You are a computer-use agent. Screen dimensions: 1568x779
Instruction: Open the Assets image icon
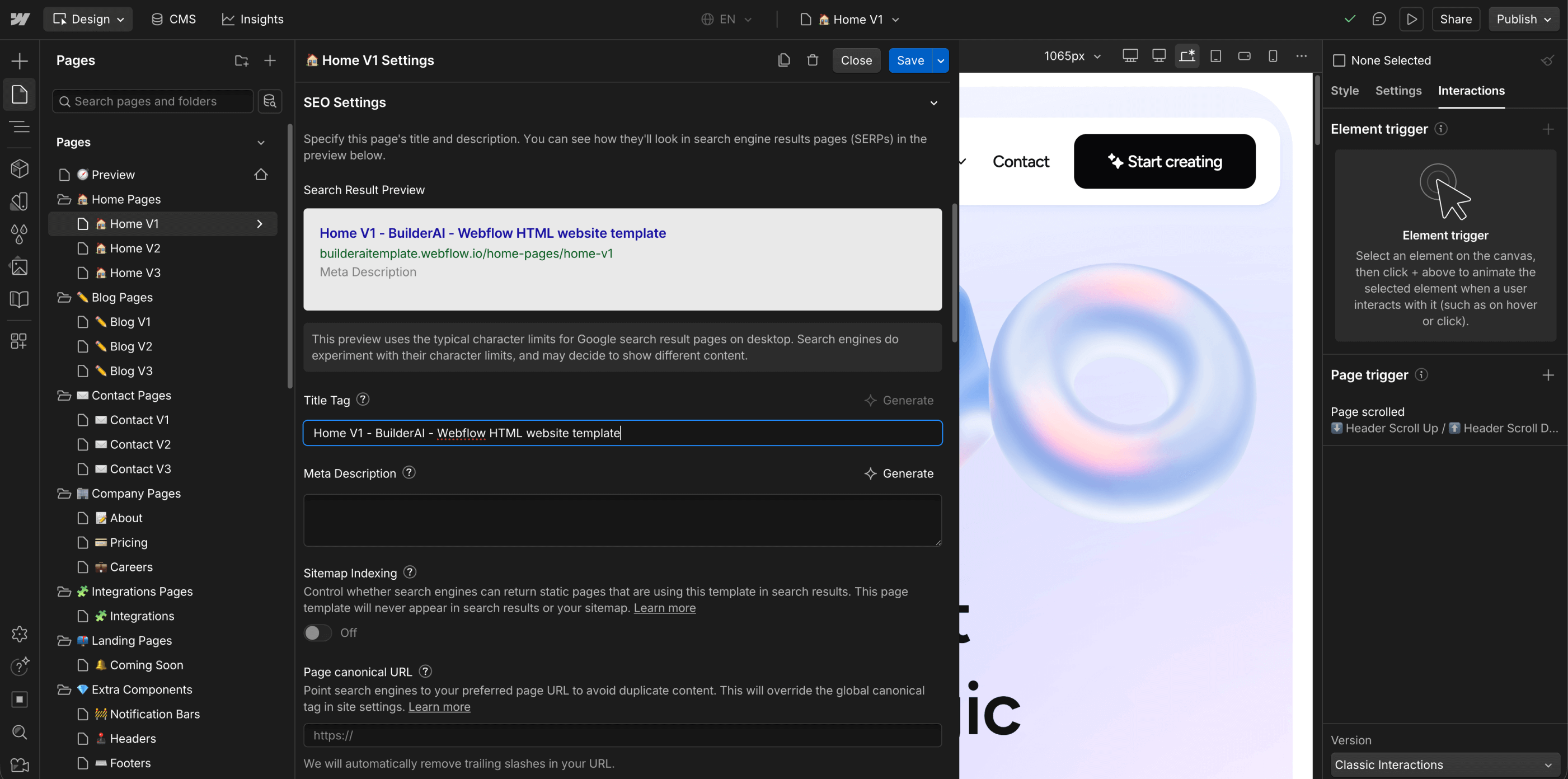click(x=20, y=266)
